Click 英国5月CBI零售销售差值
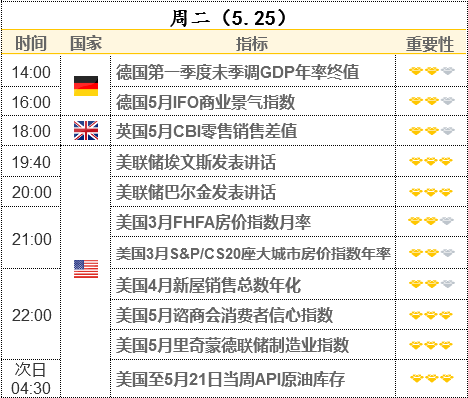The image size is (468, 398). pos(206,131)
